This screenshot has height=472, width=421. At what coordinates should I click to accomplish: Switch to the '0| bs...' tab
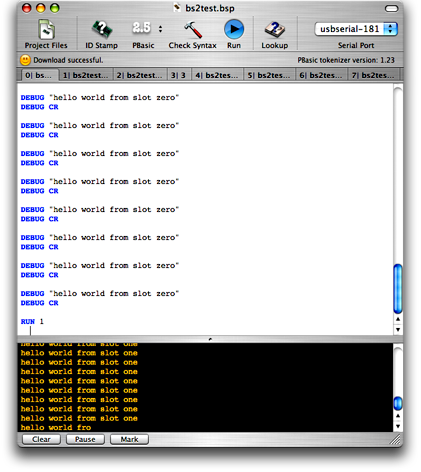[x=39, y=75]
